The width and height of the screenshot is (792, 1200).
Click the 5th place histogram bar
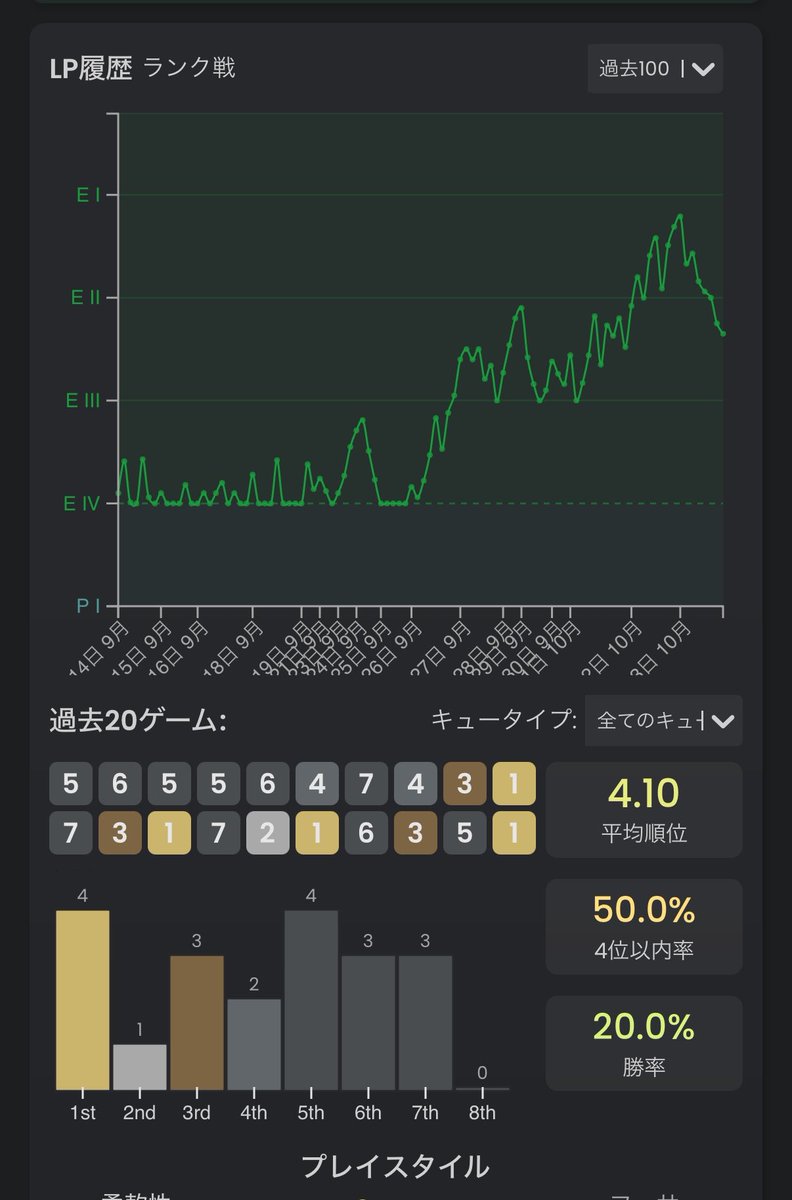pyautogui.click(x=310, y=1000)
